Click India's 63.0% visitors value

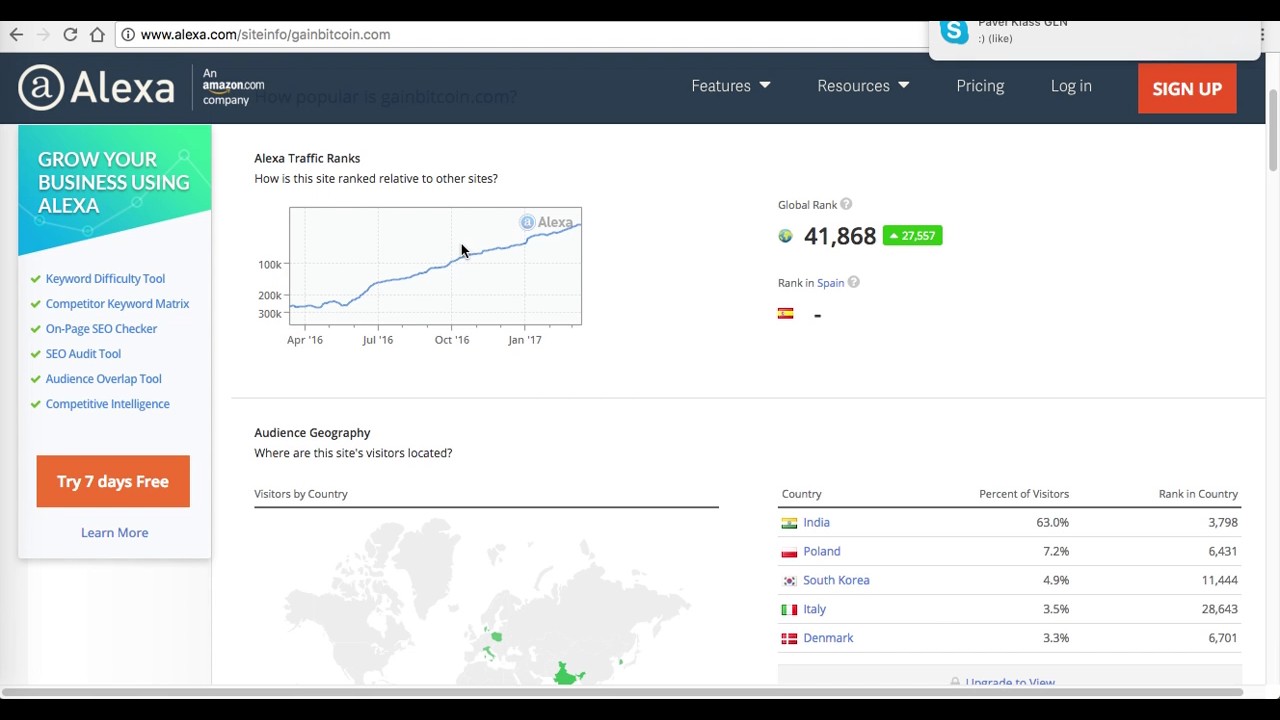1052,523
